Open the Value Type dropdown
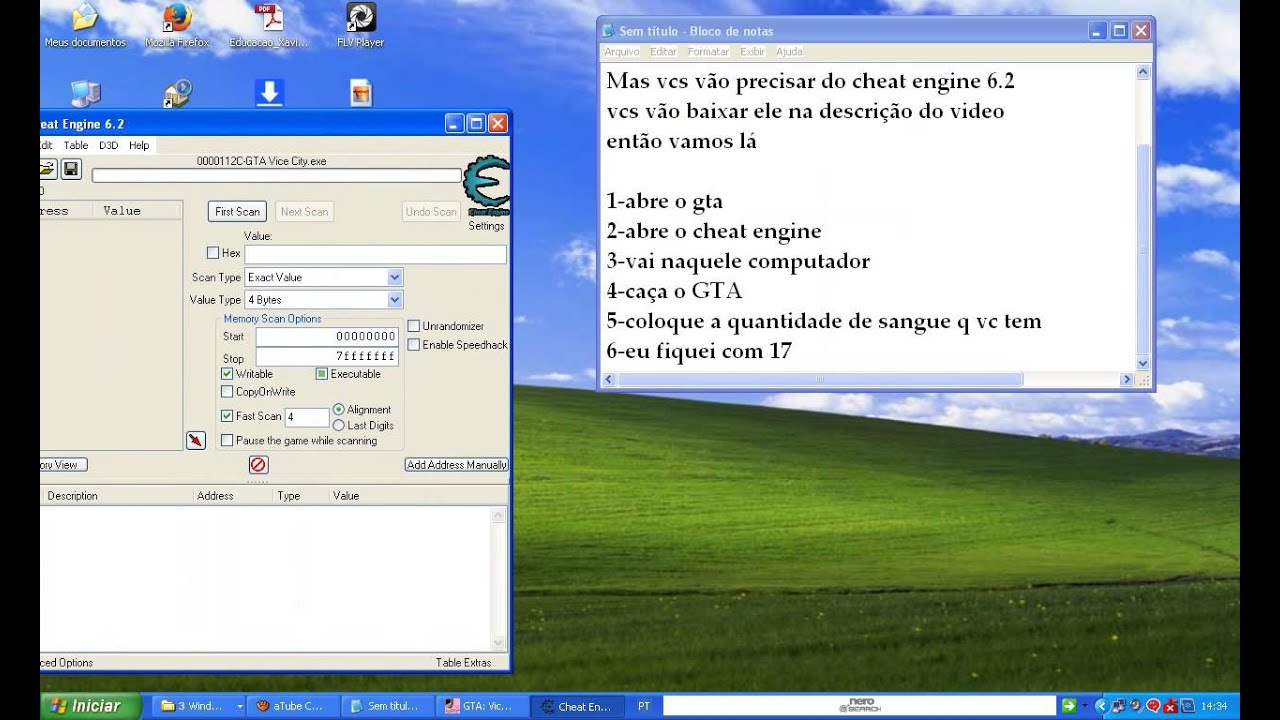This screenshot has height=720, width=1280. pos(394,299)
